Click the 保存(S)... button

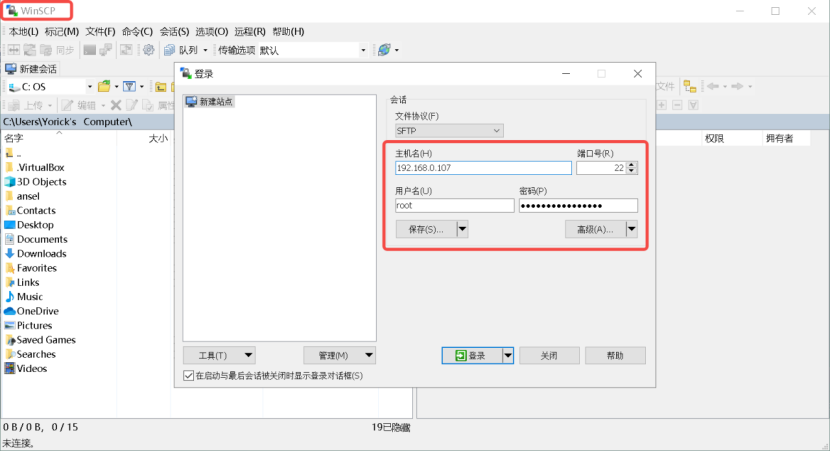[426, 229]
